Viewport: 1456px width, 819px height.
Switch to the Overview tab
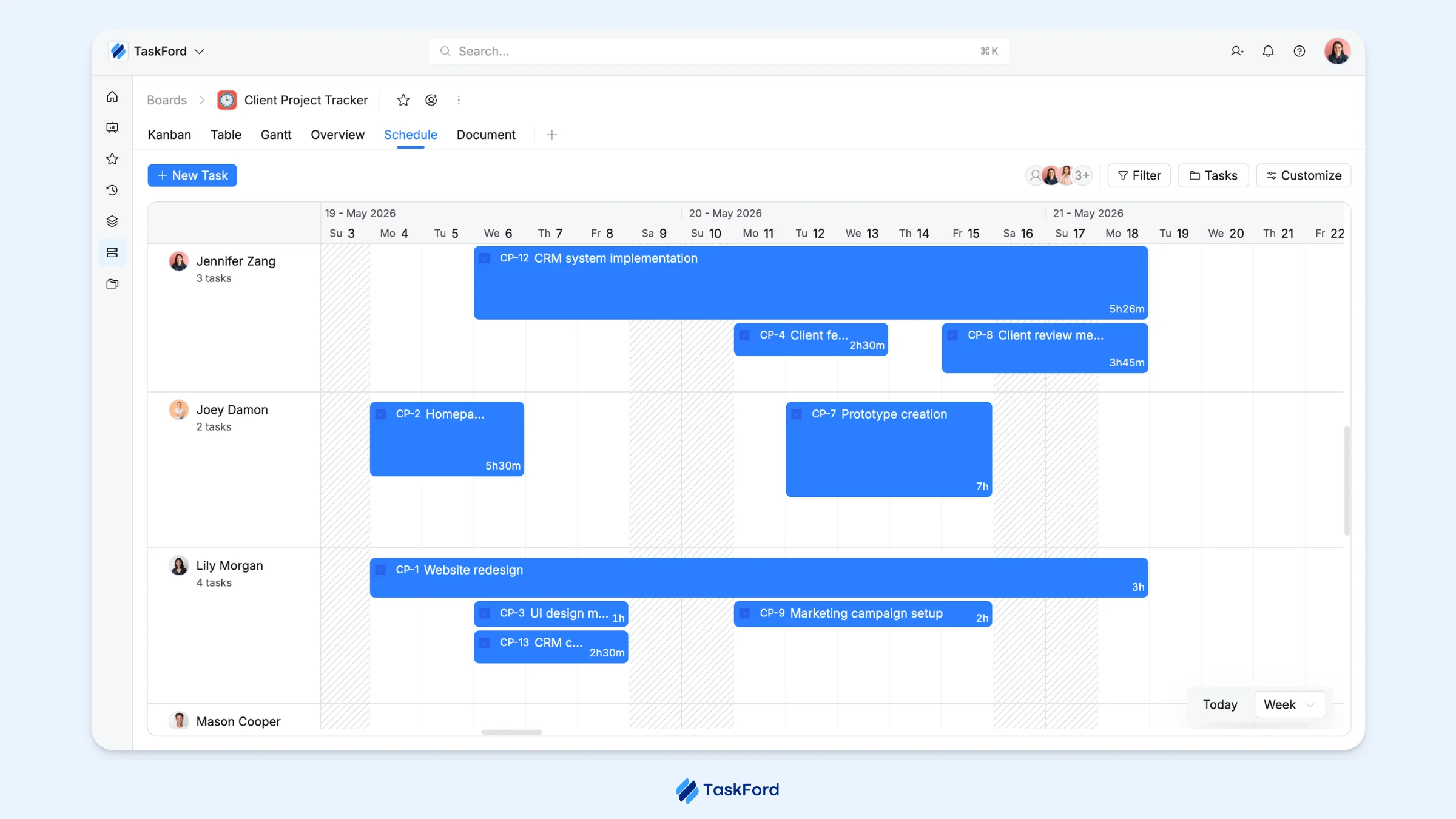click(337, 135)
